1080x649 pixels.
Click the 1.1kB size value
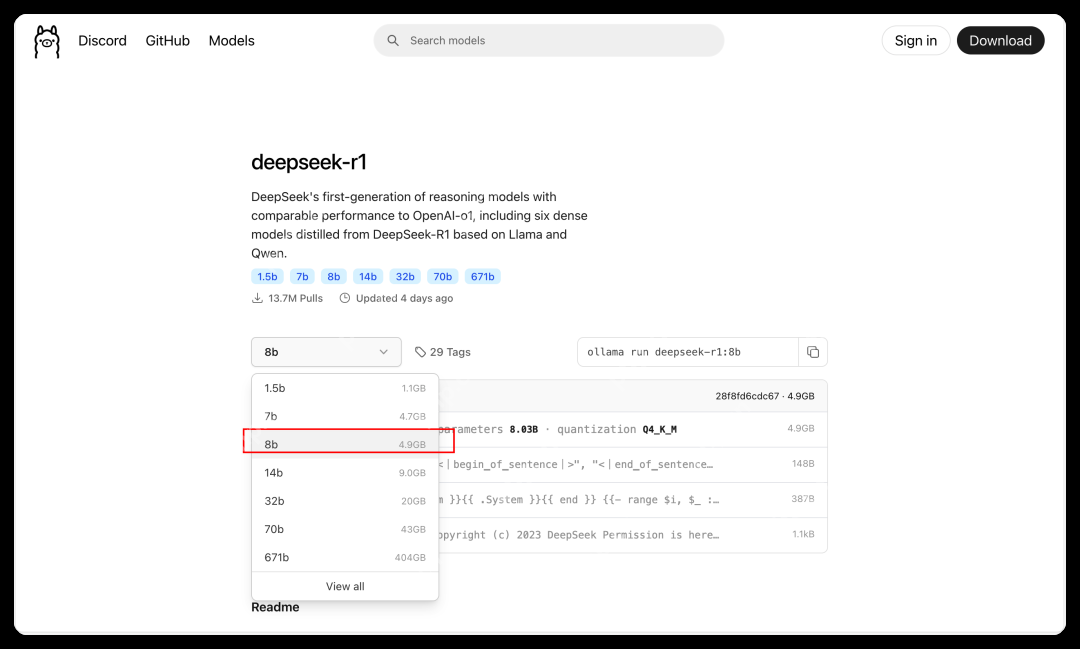point(803,534)
